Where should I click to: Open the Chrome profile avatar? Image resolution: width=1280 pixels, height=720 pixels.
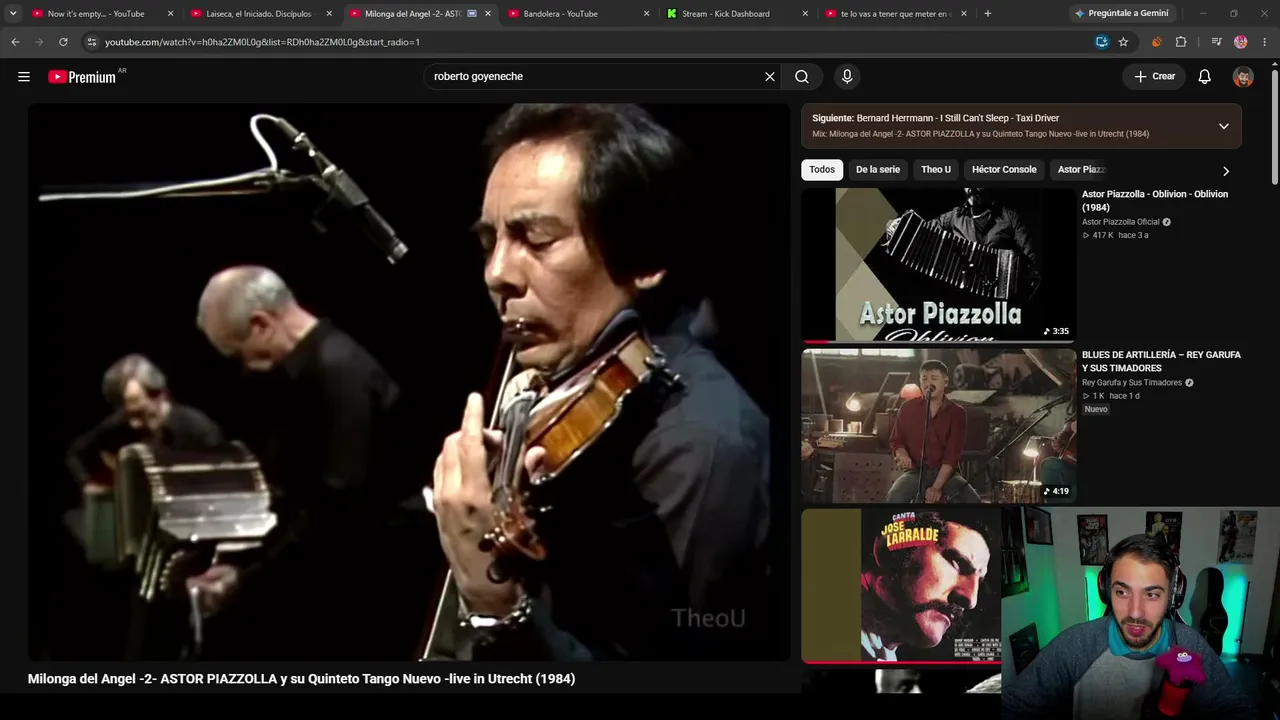(x=1241, y=42)
